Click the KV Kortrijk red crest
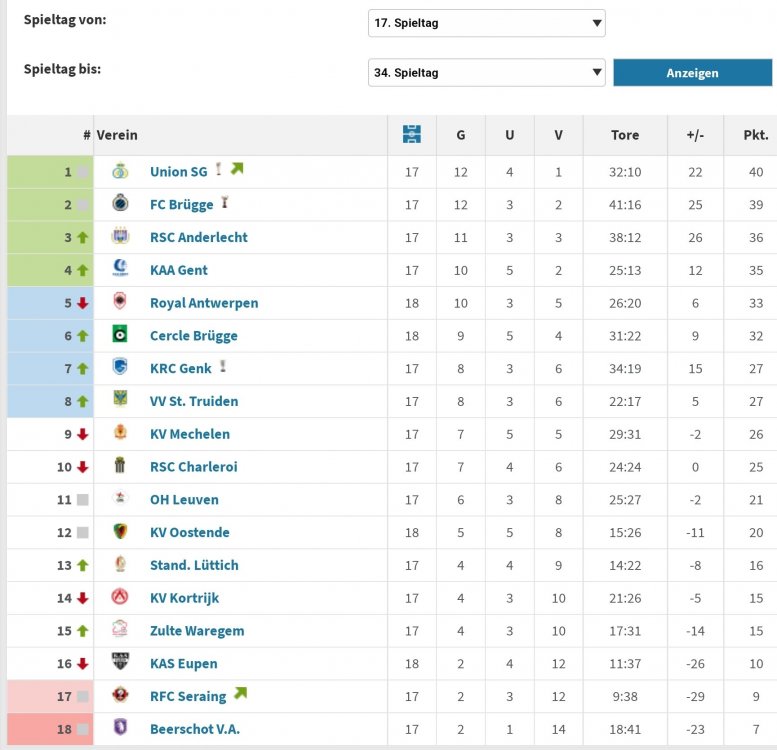This screenshot has height=750, width=777. click(x=120, y=596)
